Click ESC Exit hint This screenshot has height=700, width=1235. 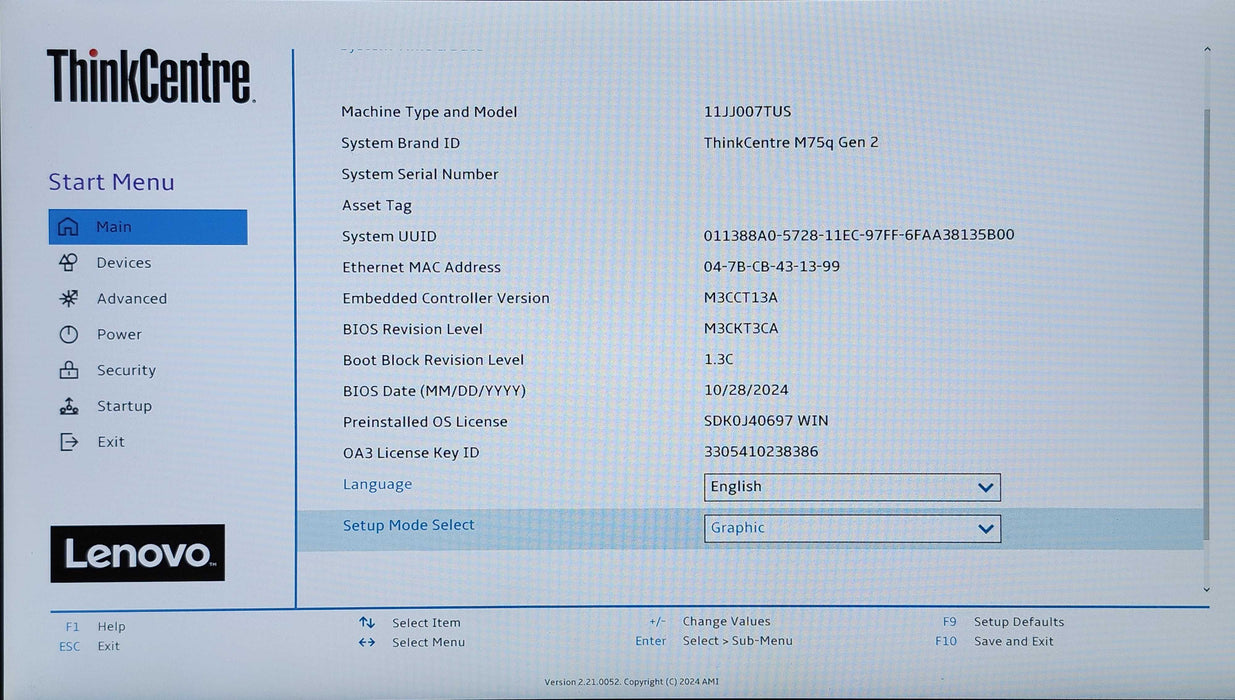tap(89, 646)
